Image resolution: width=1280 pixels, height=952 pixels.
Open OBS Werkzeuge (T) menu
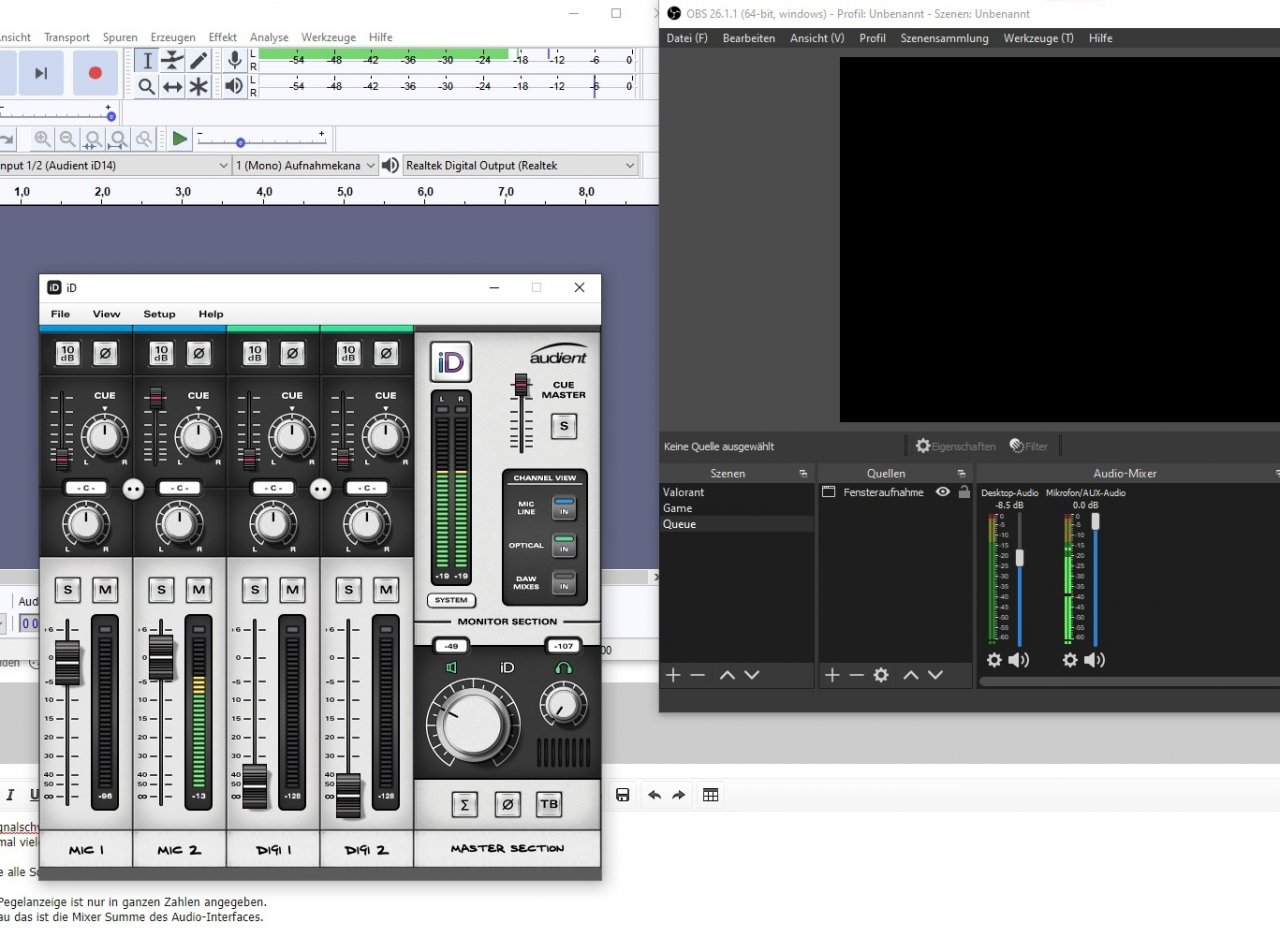tap(1038, 38)
